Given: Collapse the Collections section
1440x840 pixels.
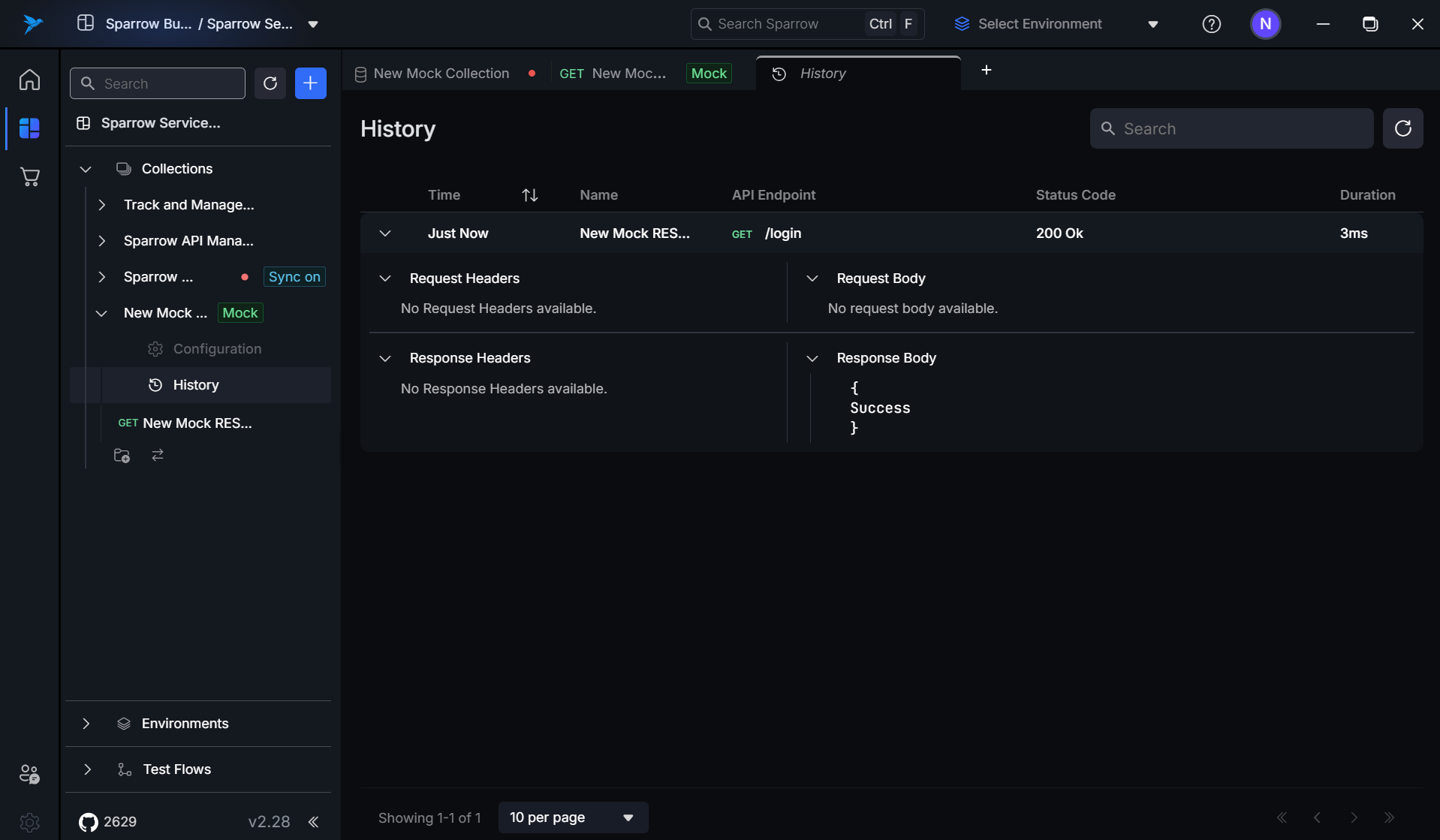Looking at the screenshot, I should (86, 169).
